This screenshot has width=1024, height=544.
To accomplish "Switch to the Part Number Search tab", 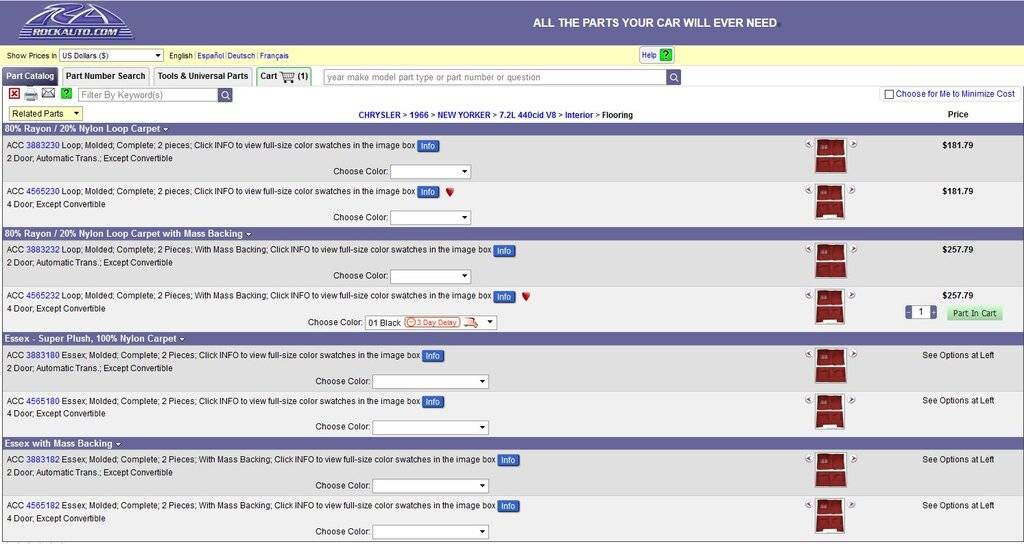I will point(105,76).
